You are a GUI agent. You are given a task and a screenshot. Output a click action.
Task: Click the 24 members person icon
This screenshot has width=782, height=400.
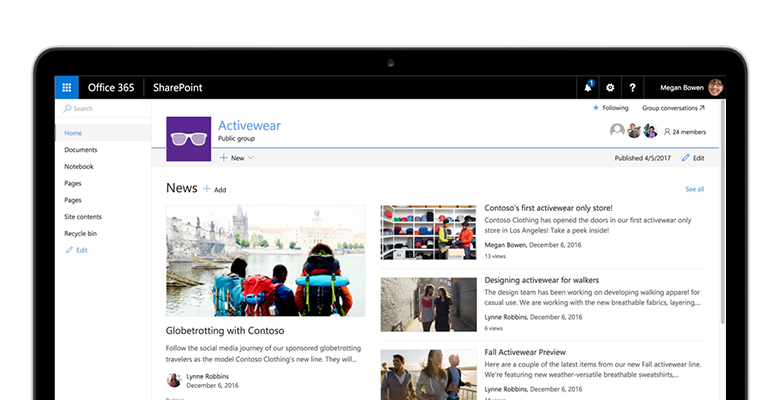(667, 132)
